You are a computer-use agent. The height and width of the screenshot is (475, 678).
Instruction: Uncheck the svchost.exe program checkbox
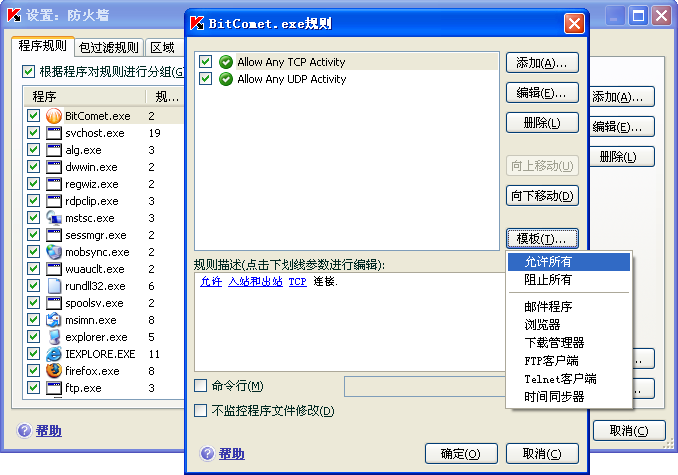[x=33, y=132]
